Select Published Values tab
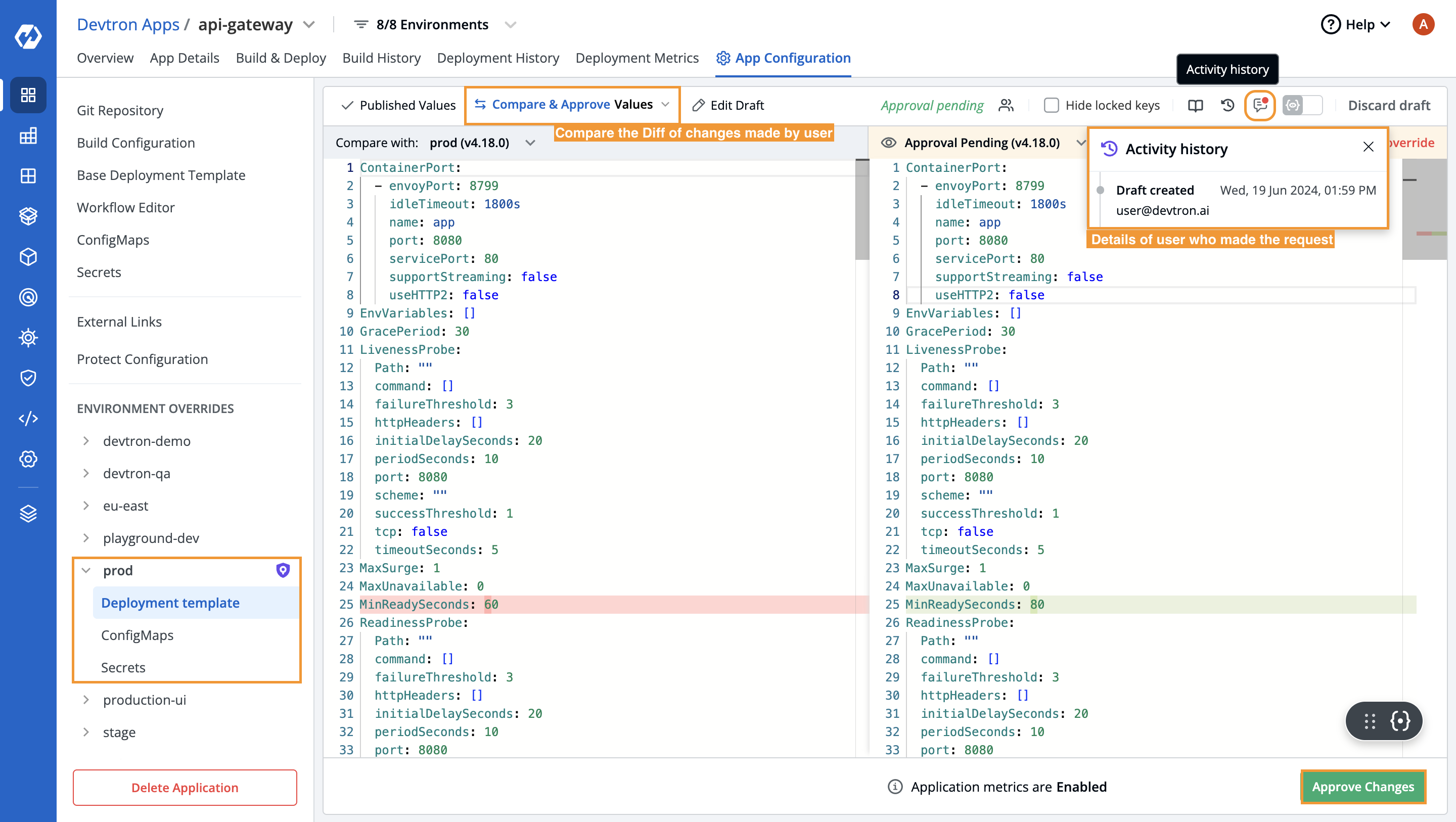 398,105
